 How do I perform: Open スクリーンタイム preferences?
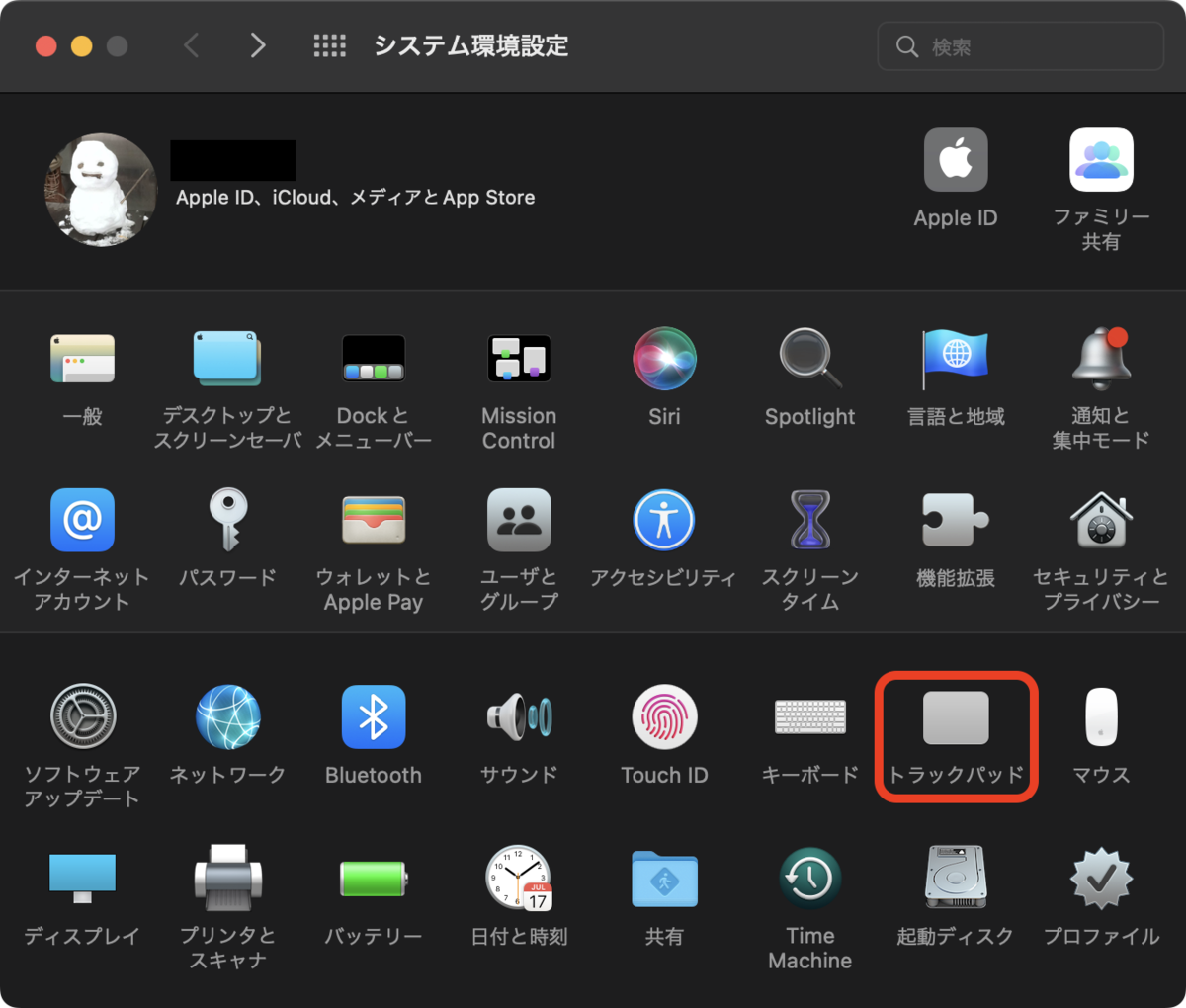(x=810, y=520)
